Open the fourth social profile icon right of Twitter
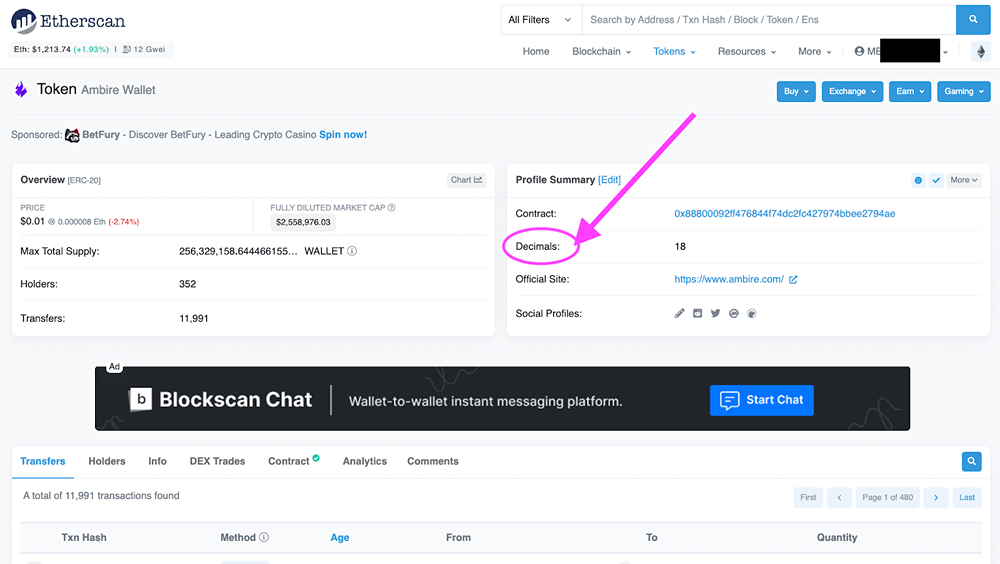This screenshot has width=1000, height=564. [x=733, y=313]
